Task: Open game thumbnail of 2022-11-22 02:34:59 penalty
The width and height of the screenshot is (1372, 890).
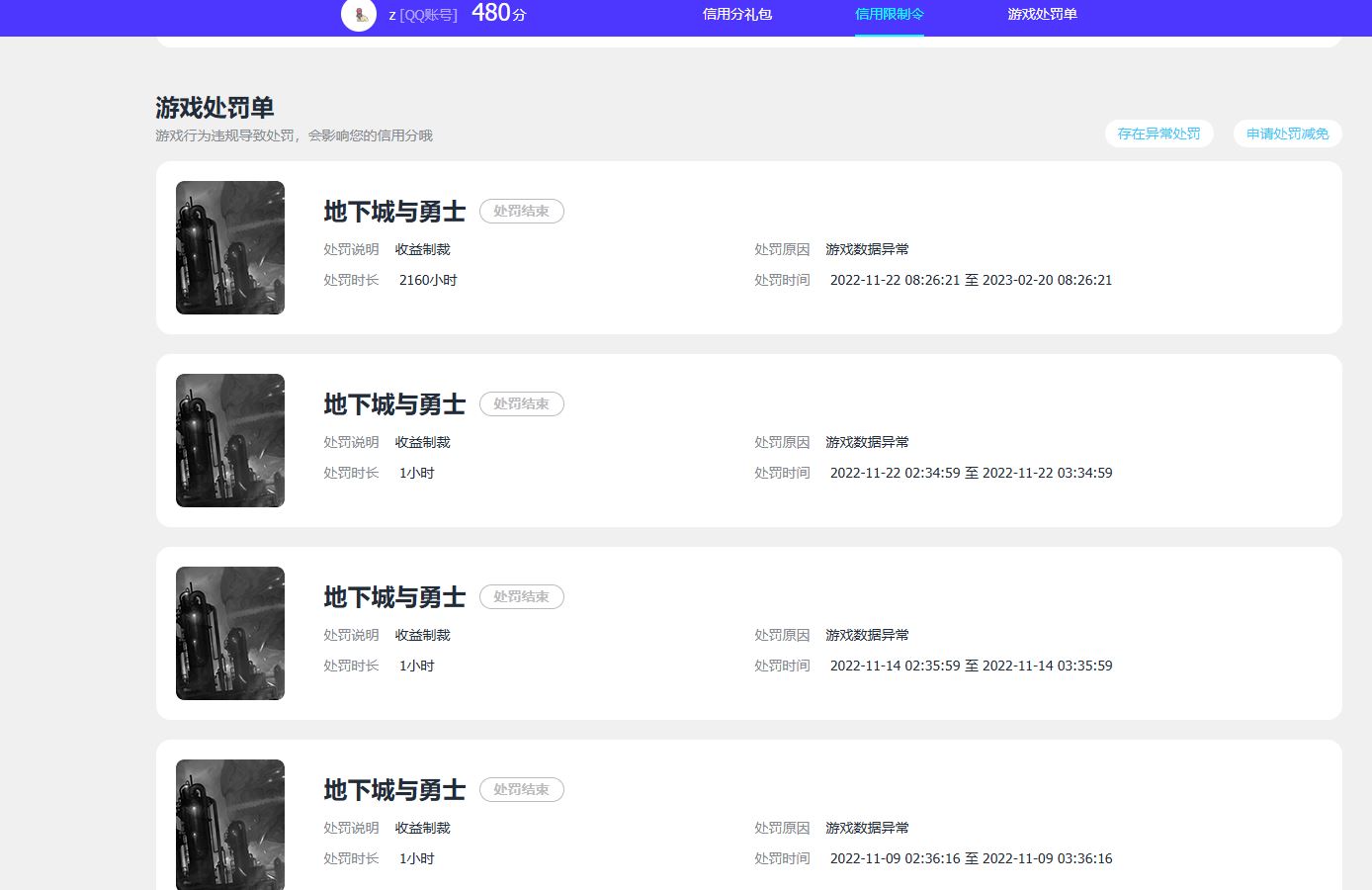Action: 230,440
